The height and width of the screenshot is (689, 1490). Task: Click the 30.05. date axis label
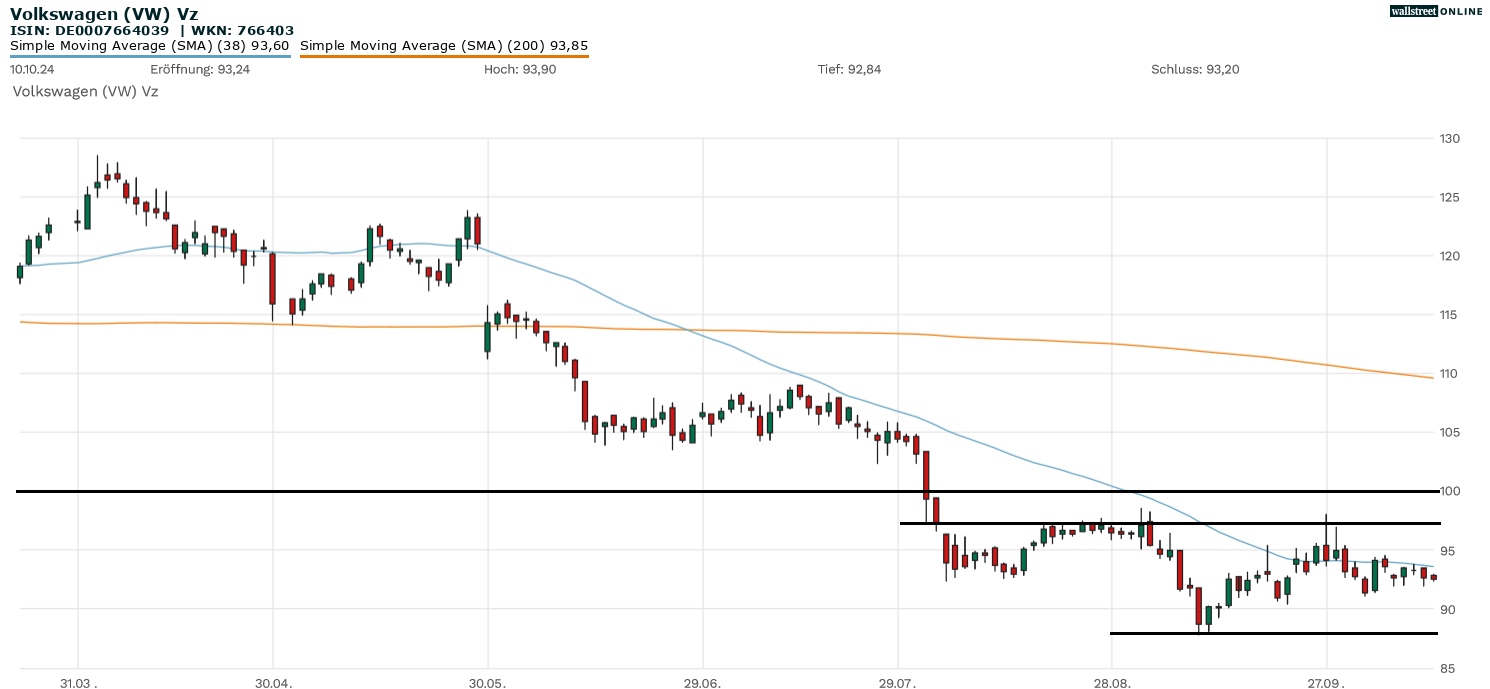coord(487,682)
